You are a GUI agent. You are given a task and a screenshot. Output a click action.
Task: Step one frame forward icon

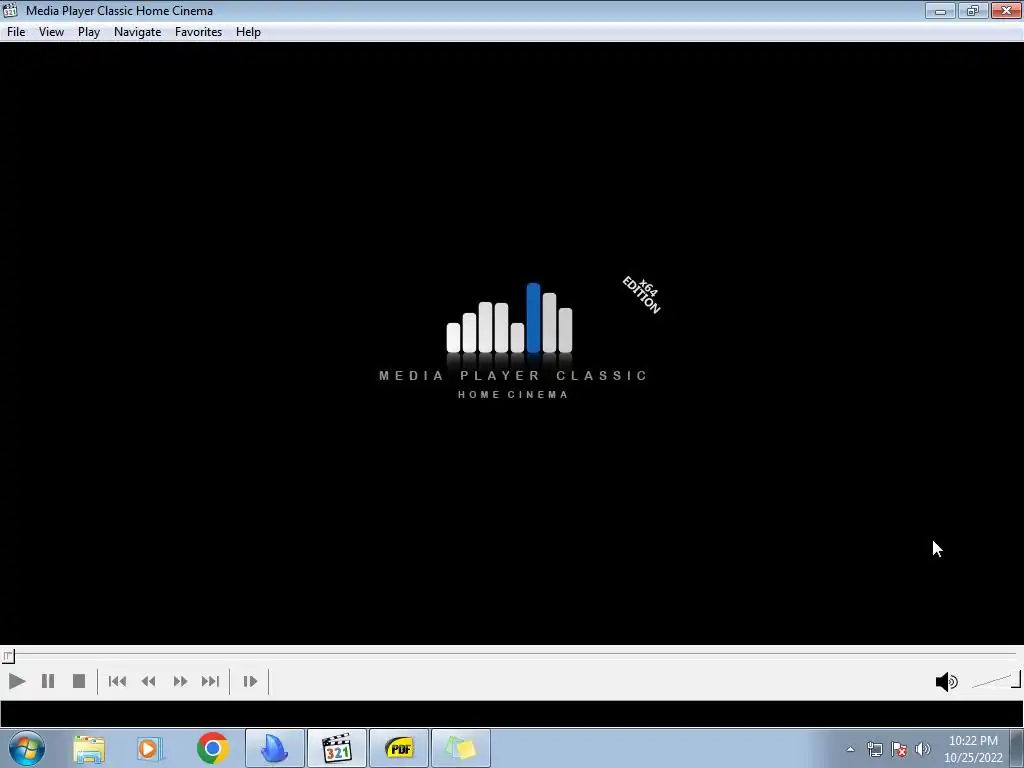point(250,681)
